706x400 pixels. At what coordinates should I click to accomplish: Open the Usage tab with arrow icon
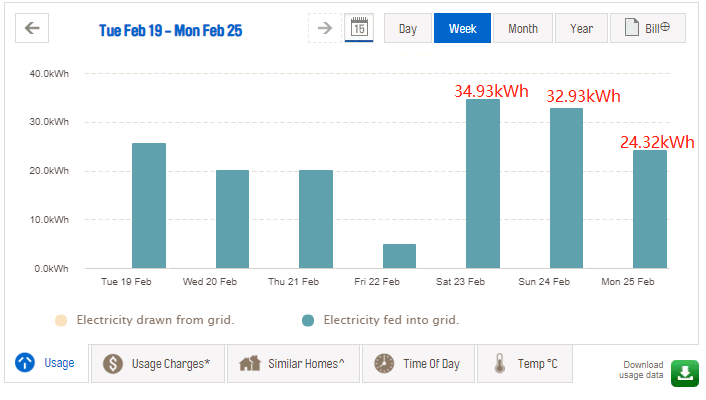[x=46, y=363]
